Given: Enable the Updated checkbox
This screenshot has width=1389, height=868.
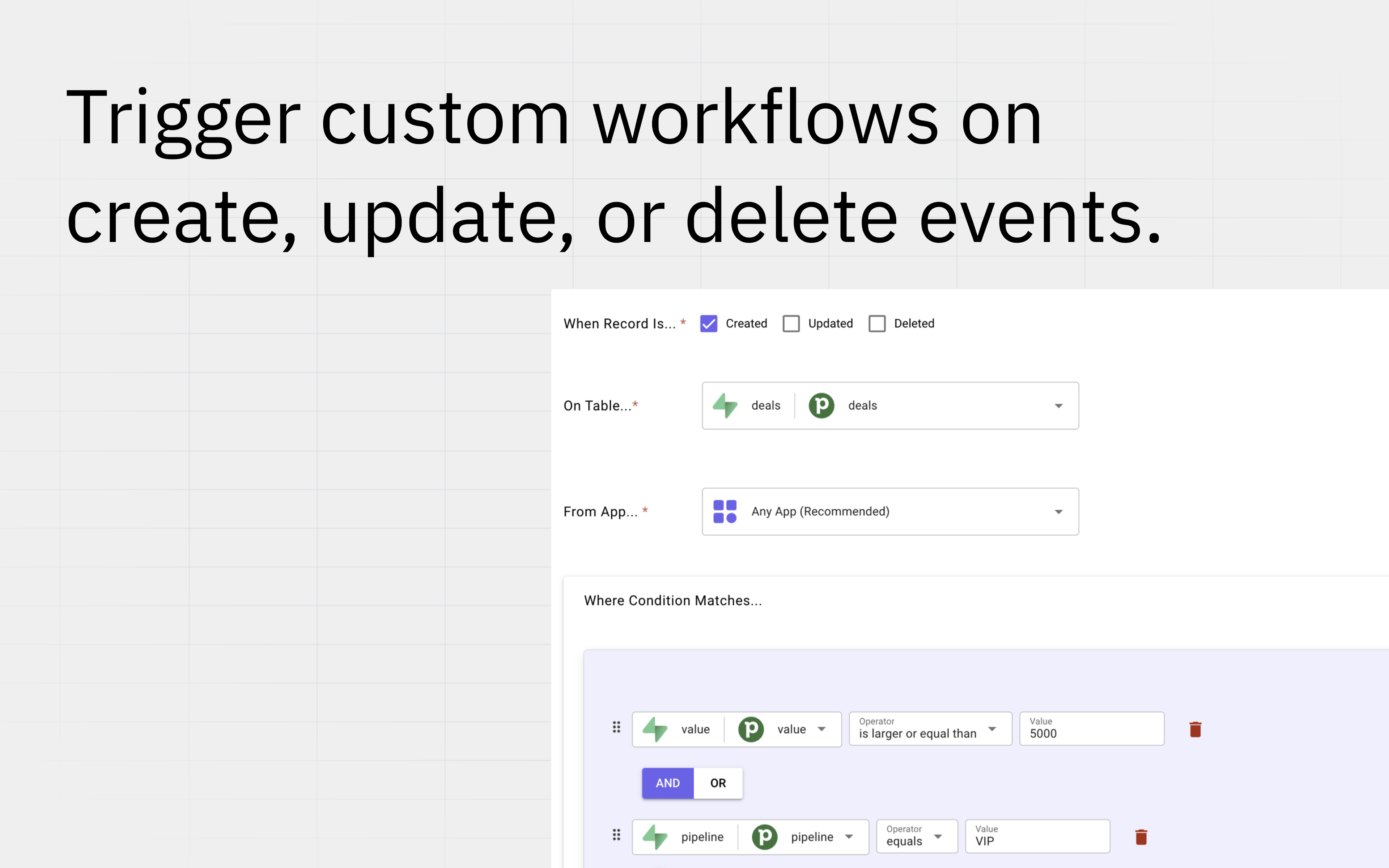Looking at the screenshot, I should pos(791,324).
